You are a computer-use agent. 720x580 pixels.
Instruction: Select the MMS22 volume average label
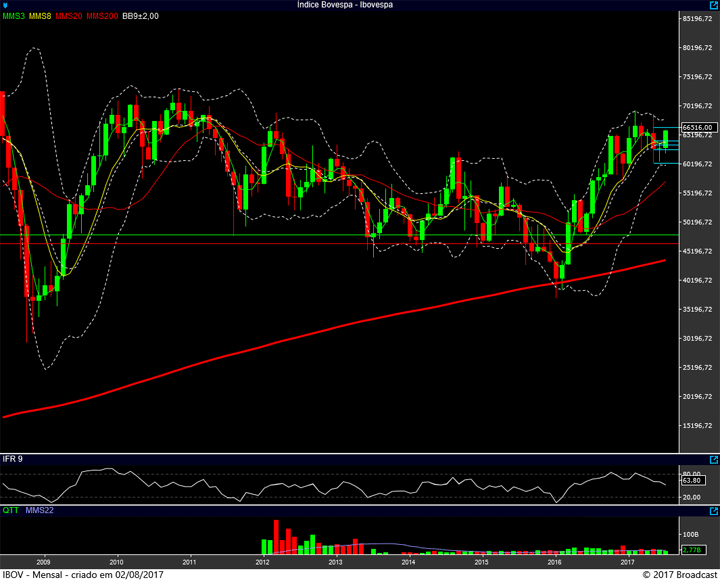point(38,509)
